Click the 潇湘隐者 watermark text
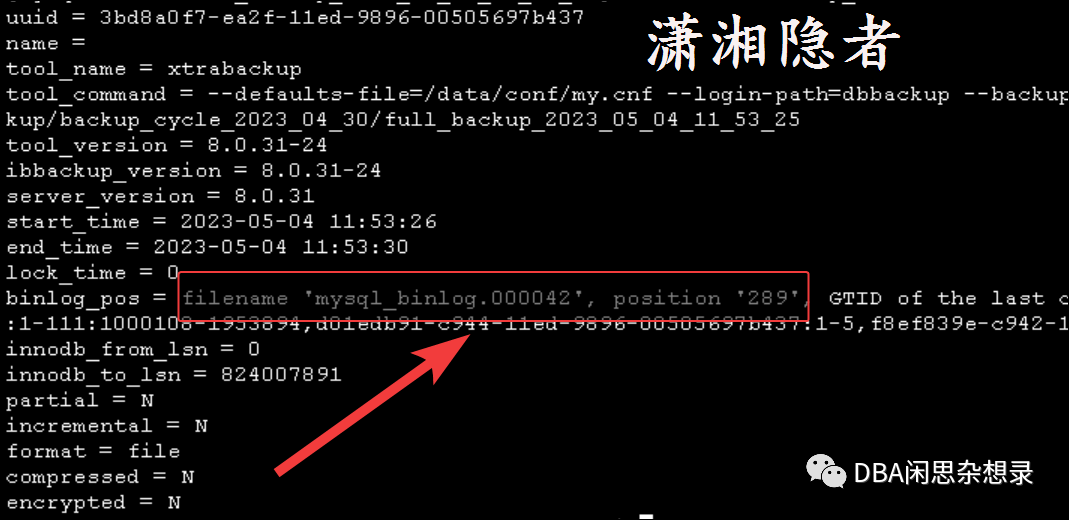1069x520 pixels. click(x=773, y=44)
